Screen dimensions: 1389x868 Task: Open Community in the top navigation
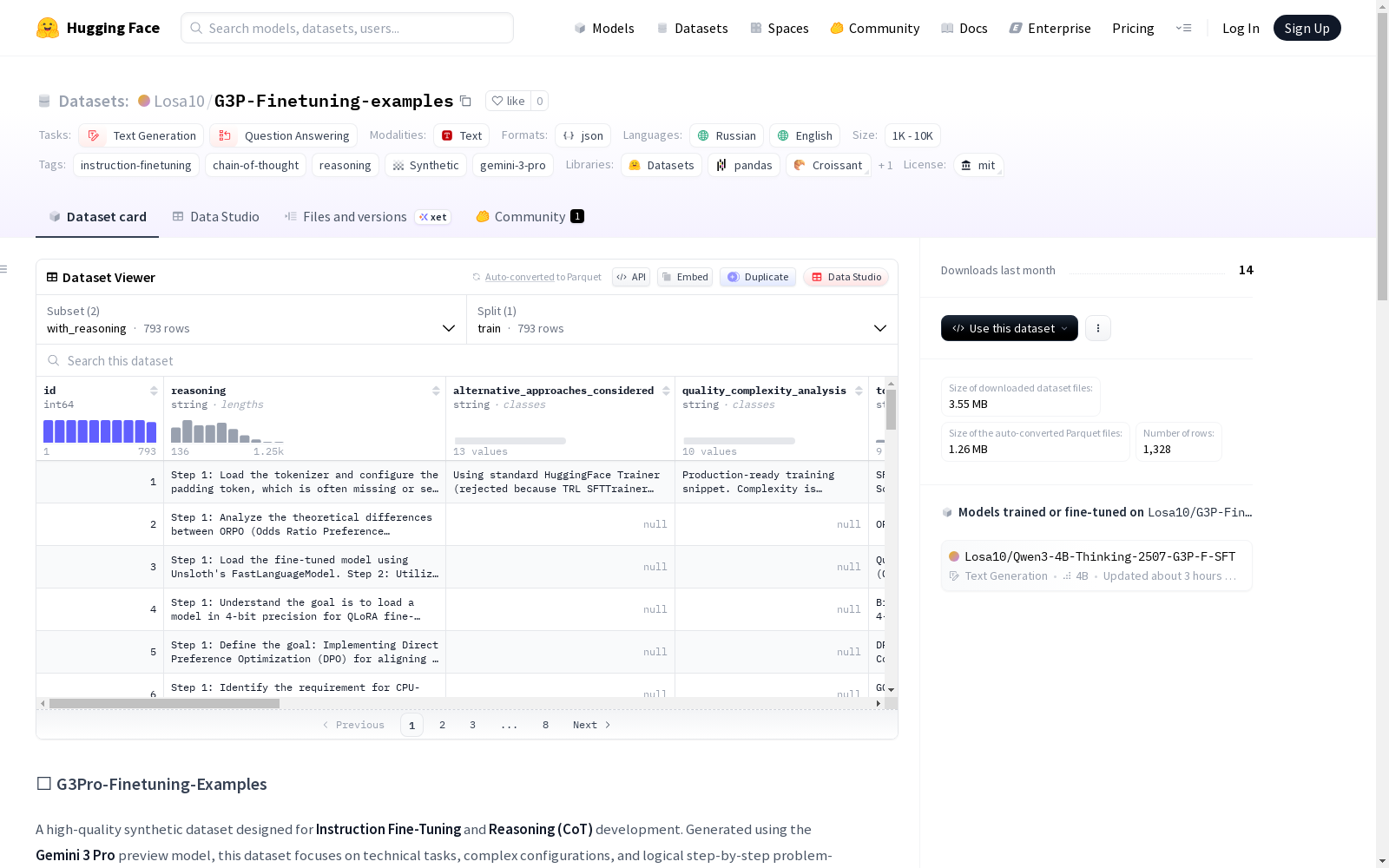coord(875,28)
